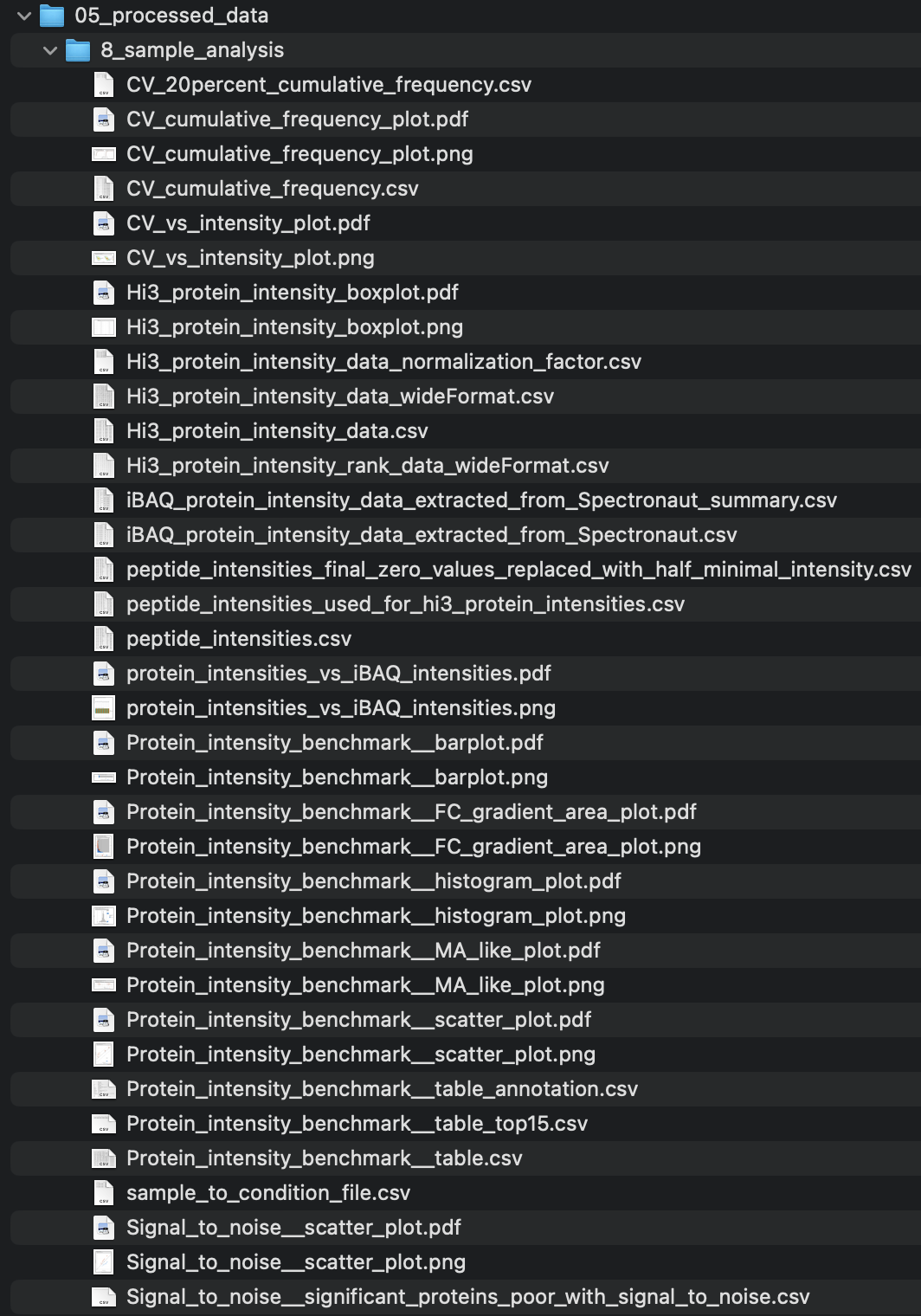Click PDF icon of Protein_intensity_benchmark__histogram_plot.pdf
The height and width of the screenshot is (1316, 921).
104,881
